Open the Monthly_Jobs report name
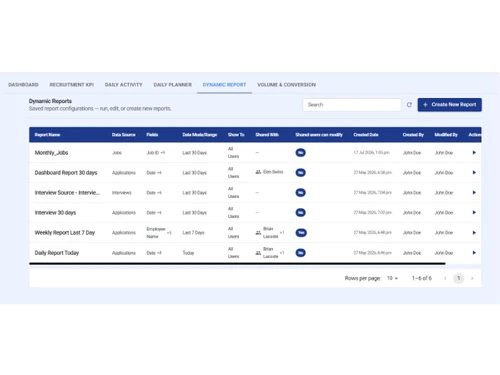Image resolution: width=500 pixels, height=375 pixels. point(51,153)
